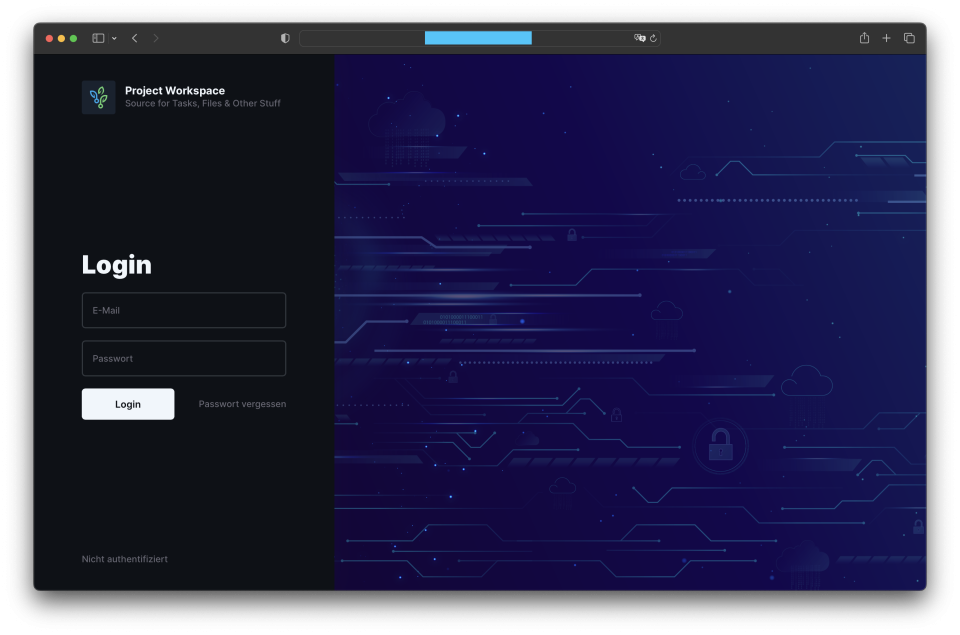Focus the E-Mail input field
The width and height of the screenshot is (960, 635).
183,310
